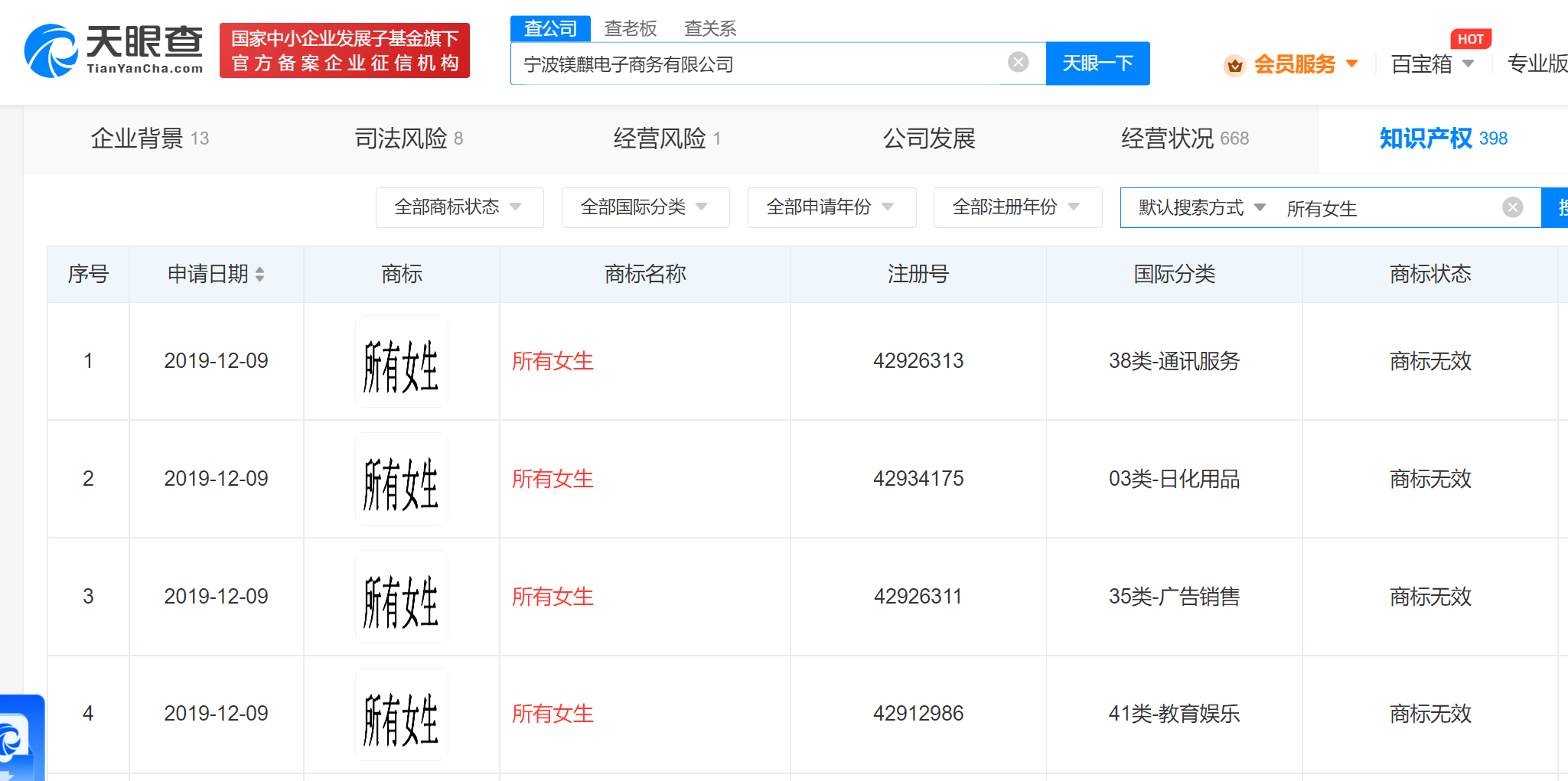Open trademark image in row 3
The width and height of the screenshot is (1568, 781).
[401, 597]
